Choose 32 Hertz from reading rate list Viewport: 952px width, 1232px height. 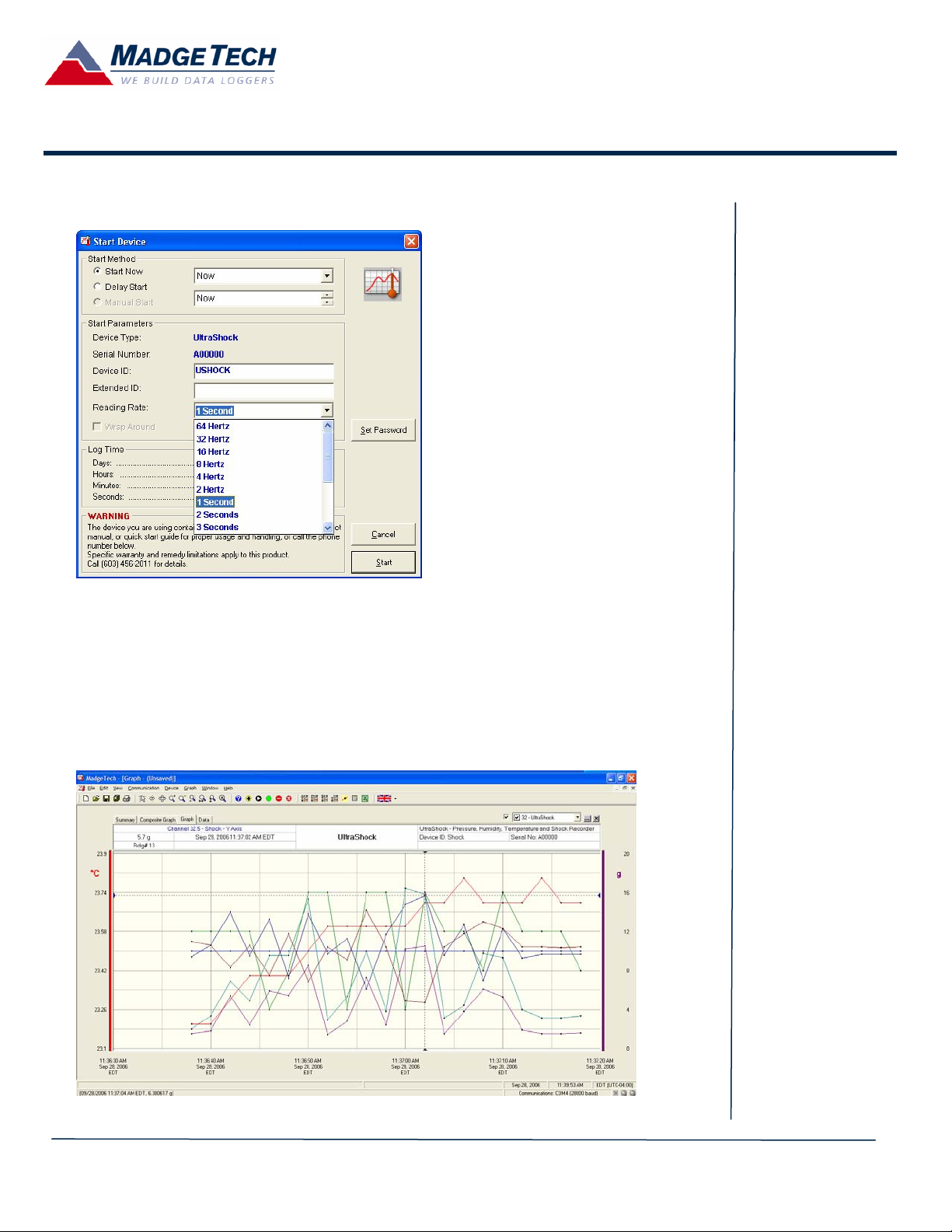[x=213, y=439]
